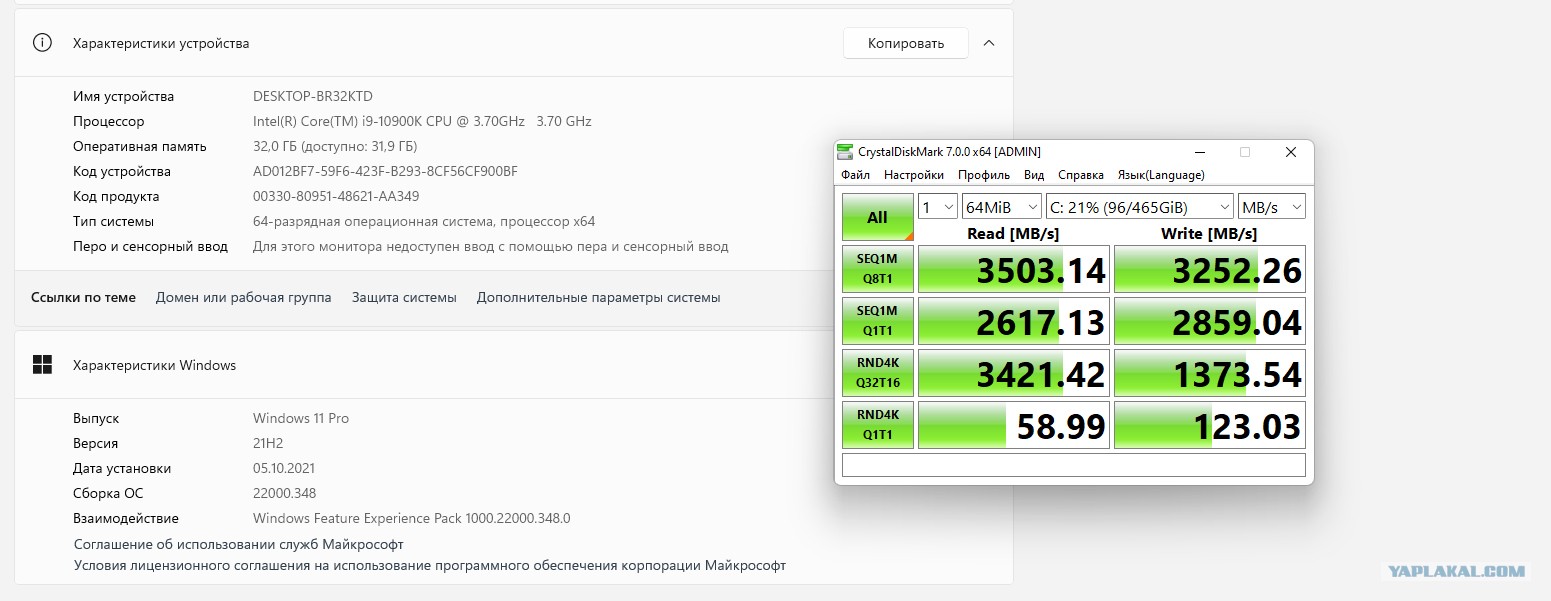Click the 3252.26 sequential write result
Image resolution: width=1551 pixels, height=601 pixels.
pos(1210,270)
